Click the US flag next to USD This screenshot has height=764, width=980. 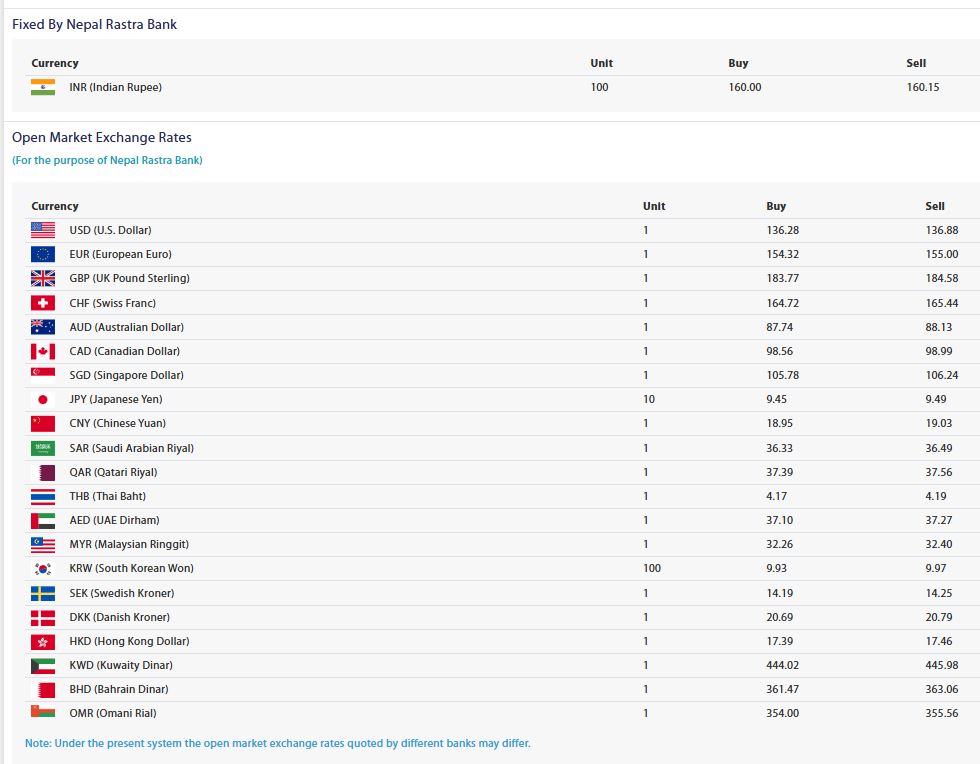pos(42,230)
